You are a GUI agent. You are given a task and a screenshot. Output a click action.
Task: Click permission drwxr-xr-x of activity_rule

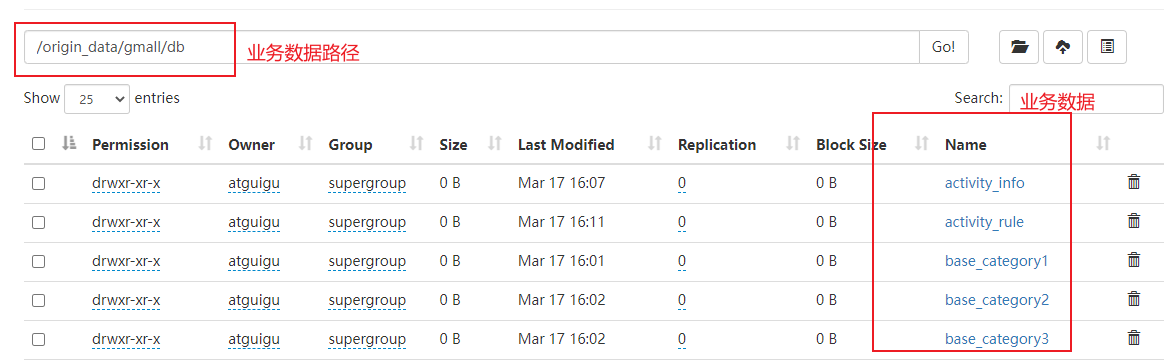click(126, 222)
